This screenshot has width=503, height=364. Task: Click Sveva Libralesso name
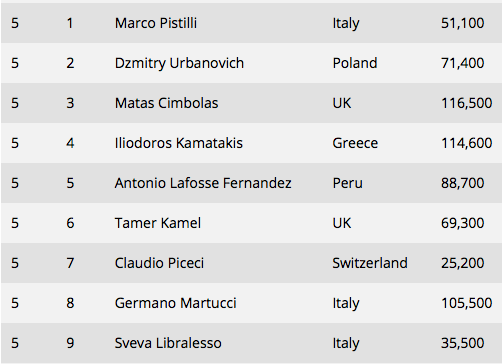pos(168,343)
